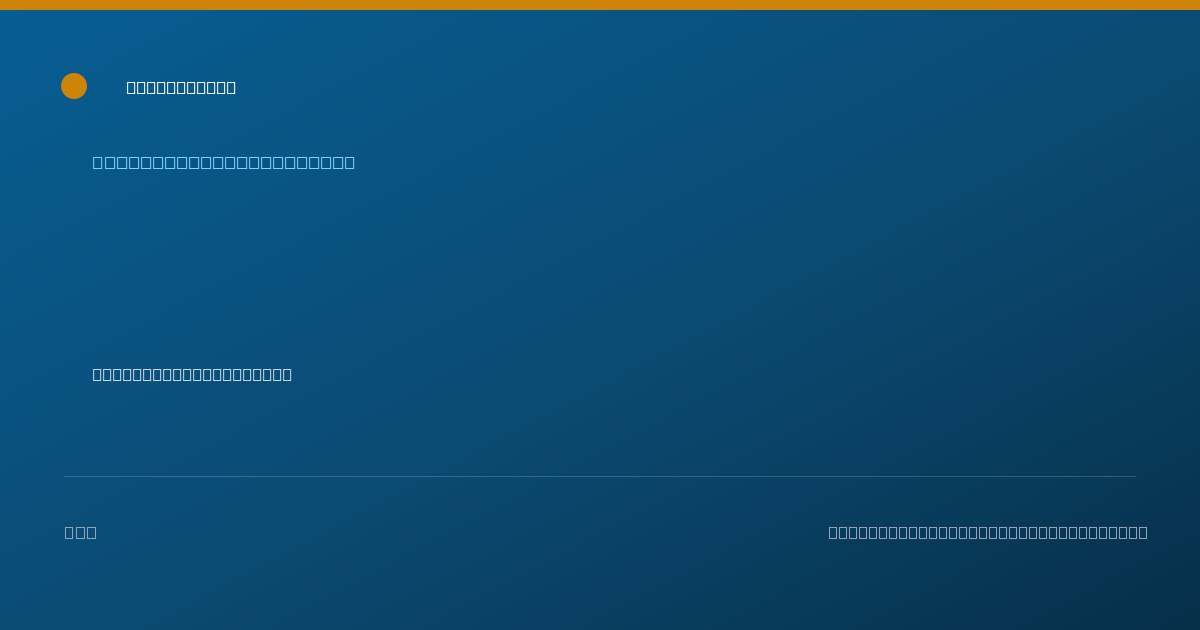Open the long footer text at bottom right
1200x630 pixels.
click(x=988, y=532)
